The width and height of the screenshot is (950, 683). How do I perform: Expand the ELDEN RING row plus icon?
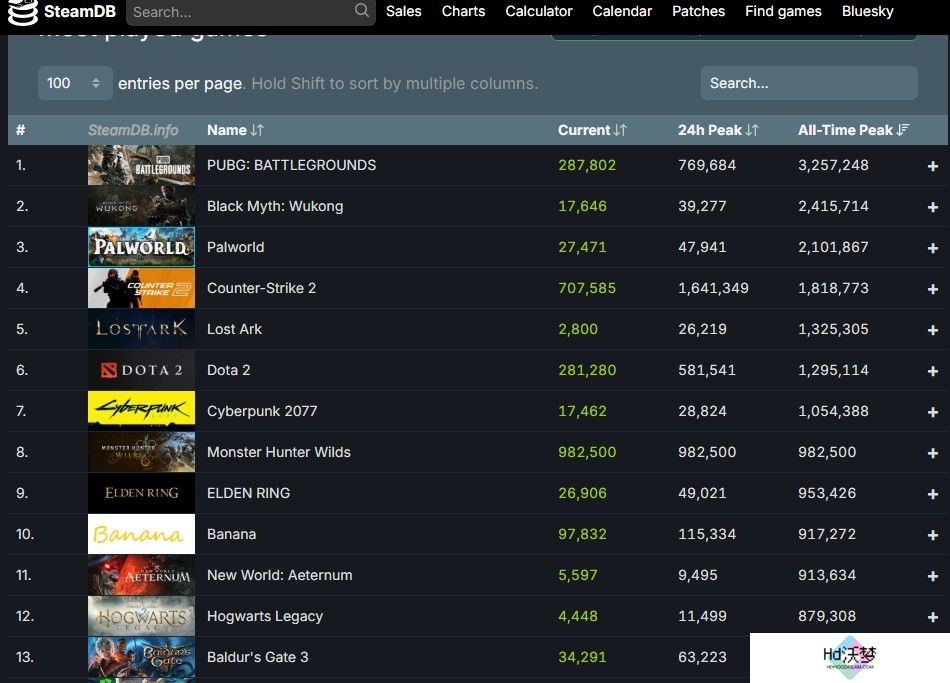932,494
